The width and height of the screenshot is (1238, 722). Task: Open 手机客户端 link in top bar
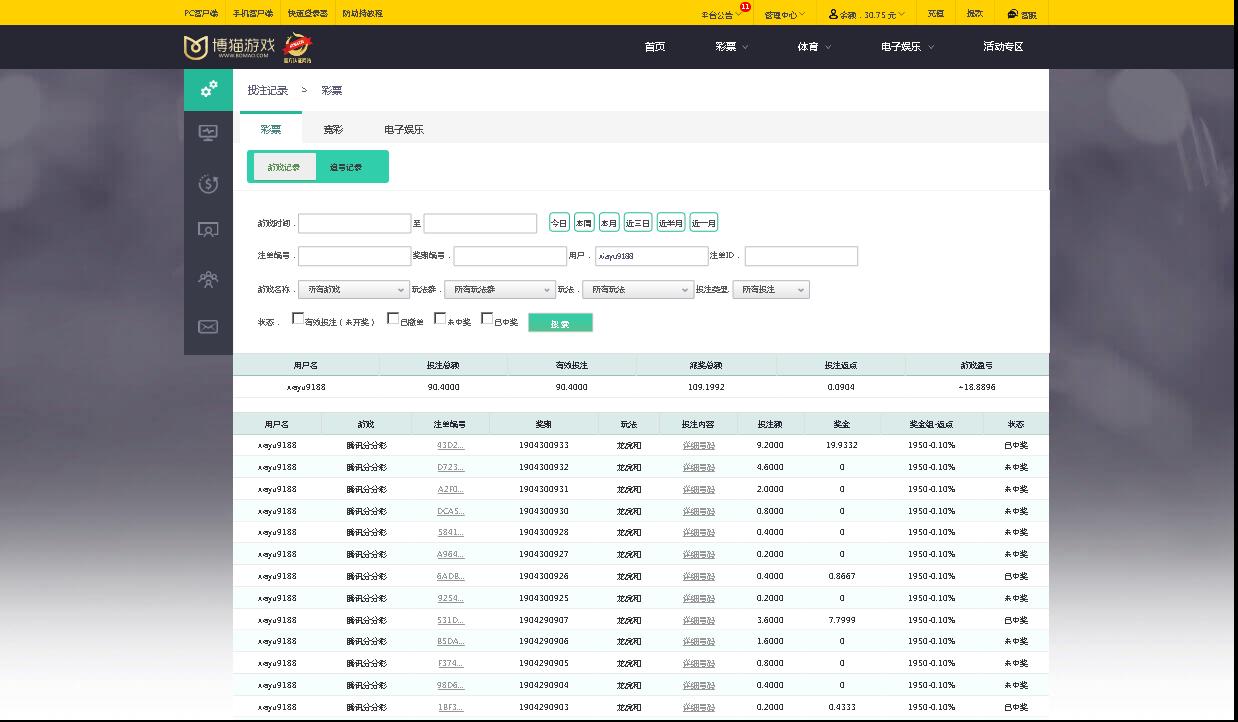252,14
